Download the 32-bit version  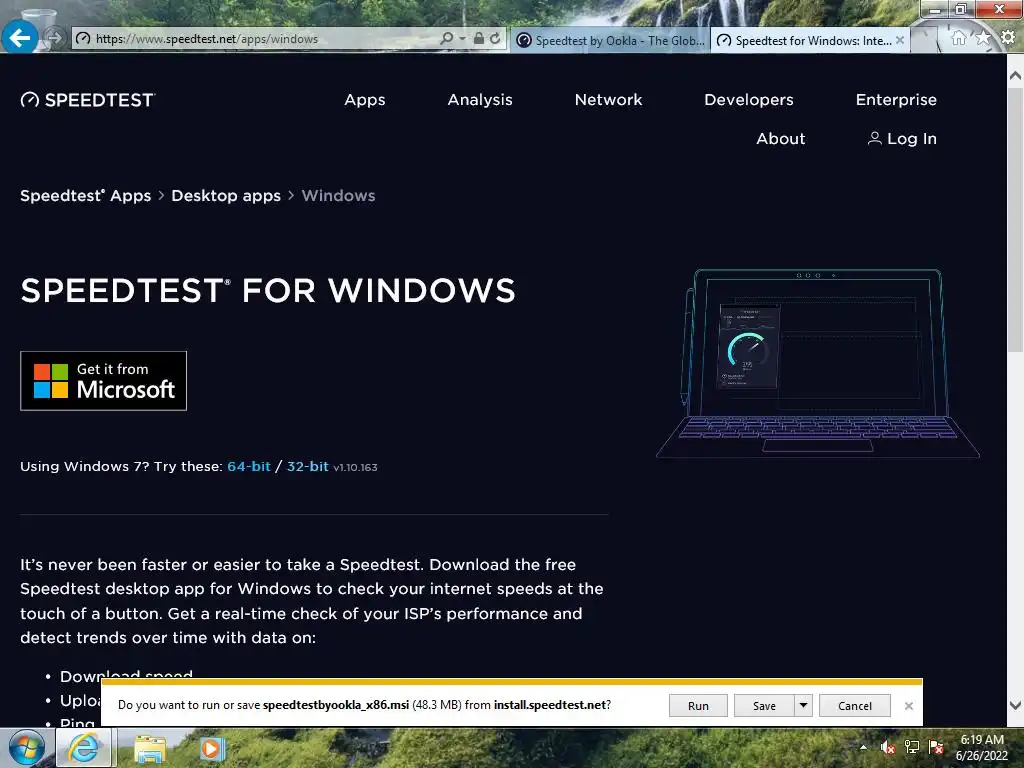[x=308, y=466]
